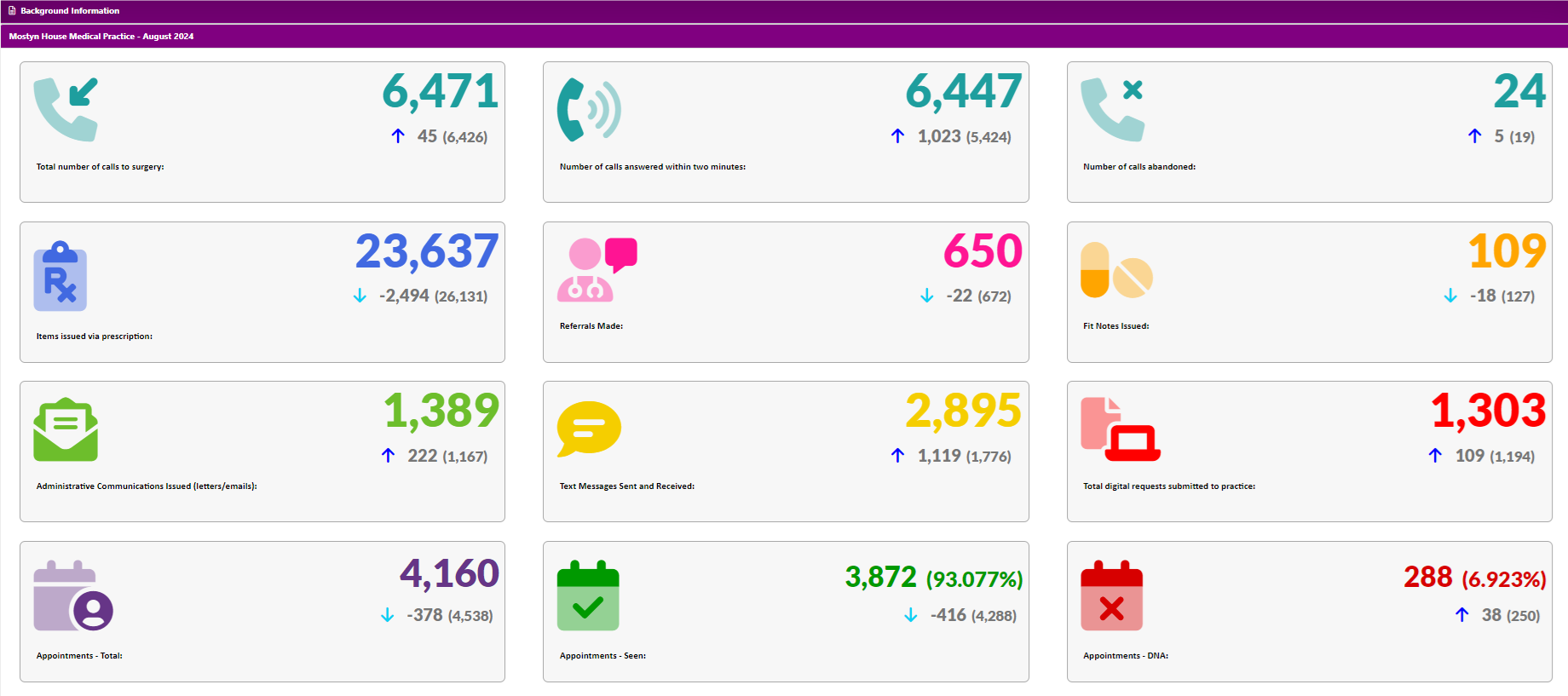Click 'Total digital requests submitted to practice:' label
The width and height of the screenshot is (1568, 696).
(1169, 486)
